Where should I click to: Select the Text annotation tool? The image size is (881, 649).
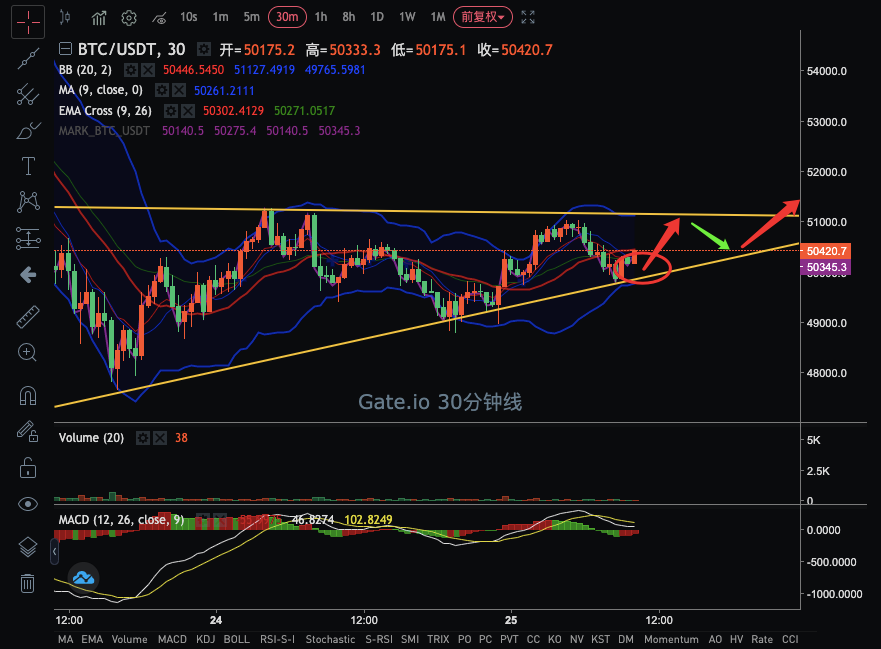coord(27,166)
